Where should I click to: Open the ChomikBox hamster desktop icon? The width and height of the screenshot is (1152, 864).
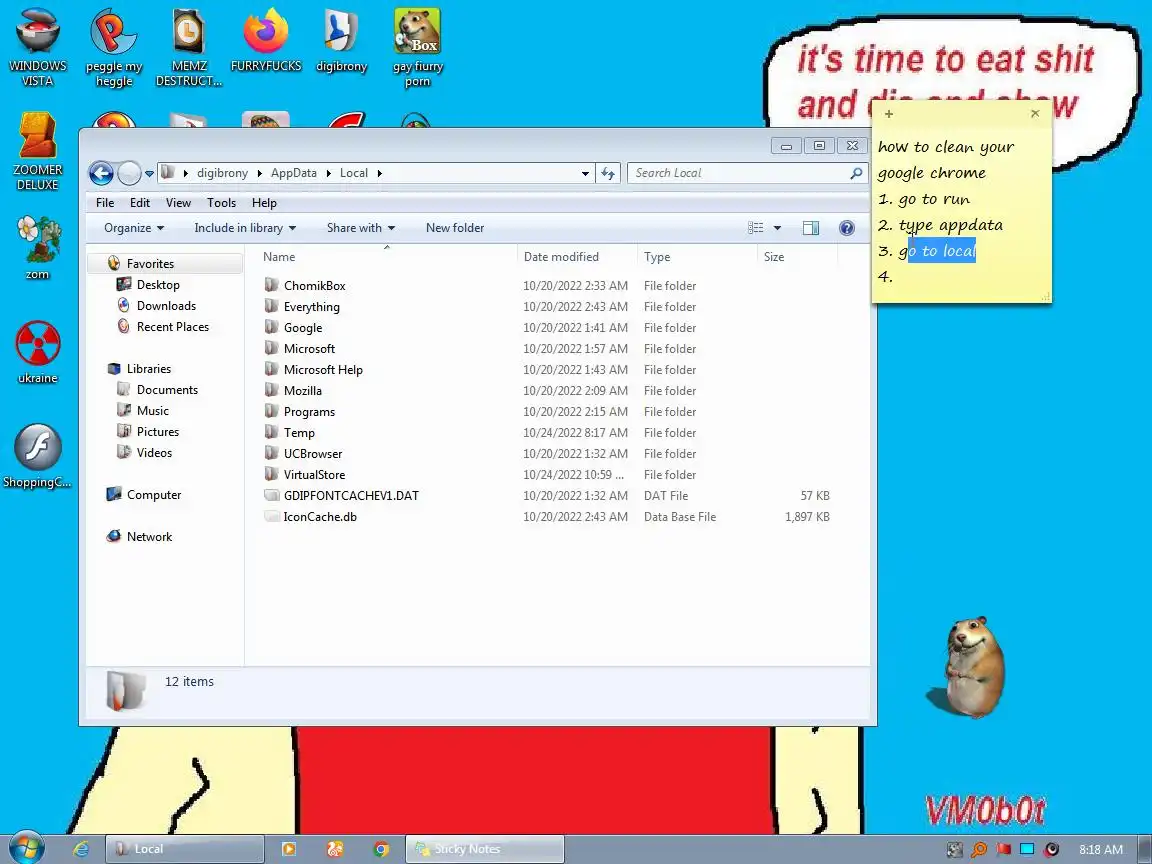point(417,46)
